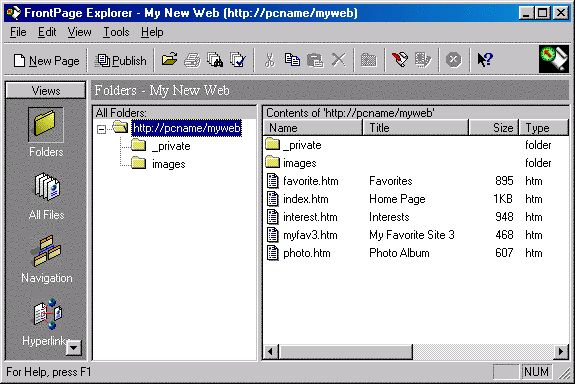The height and width of the screenshot is (384, 575).
Task: Select the index.htm file
Action: 305,199
